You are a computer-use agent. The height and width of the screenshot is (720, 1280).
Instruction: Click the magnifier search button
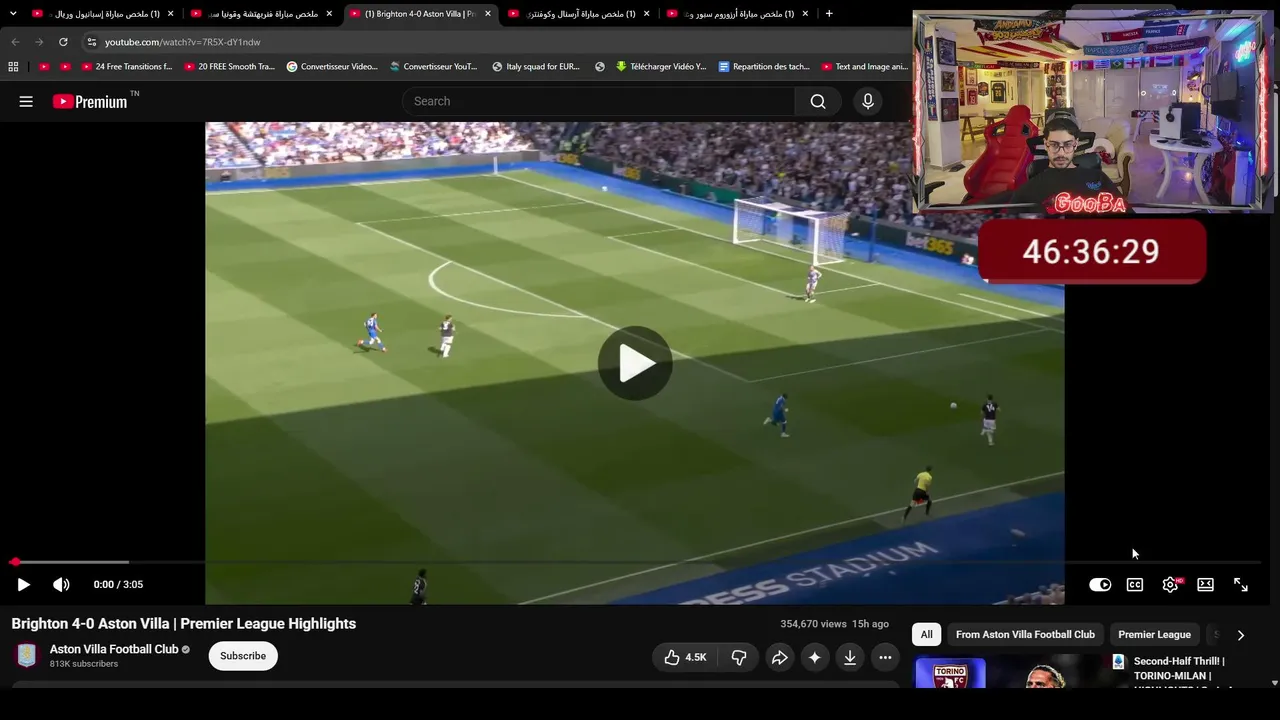[818, 101]
